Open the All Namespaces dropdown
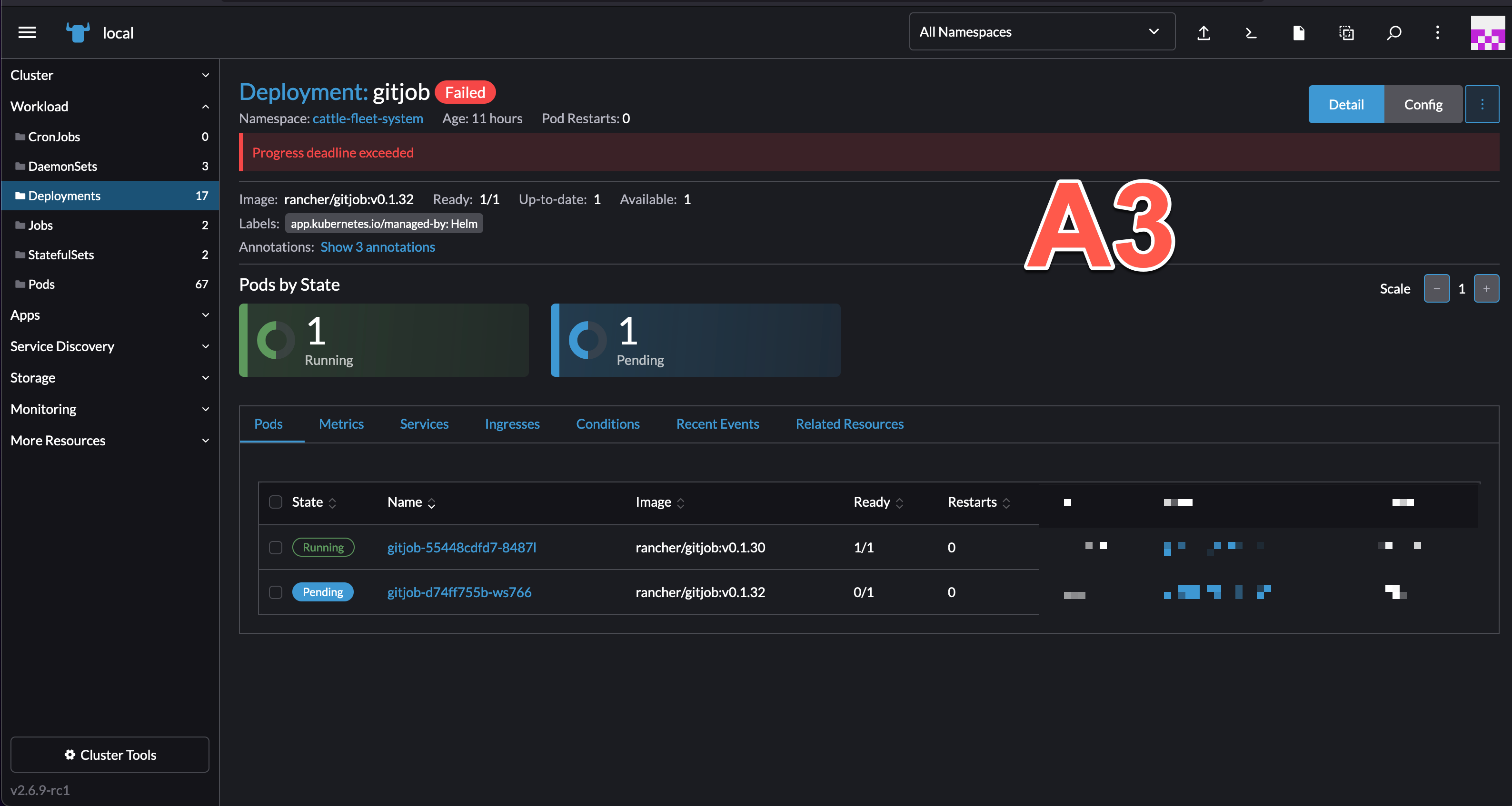 [x=1041, y=32]
